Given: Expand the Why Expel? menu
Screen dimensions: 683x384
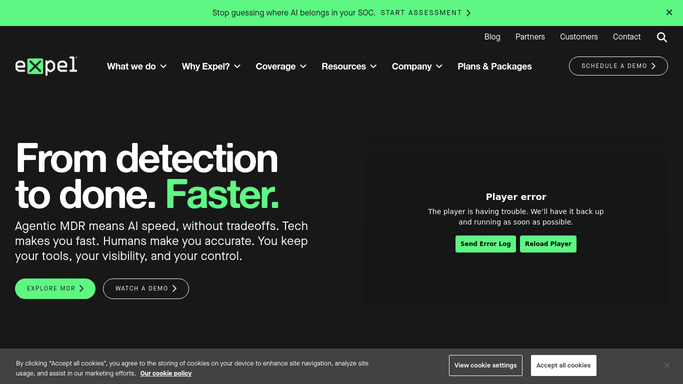Looking at the screenshot, I should click(x=211, y=67).
